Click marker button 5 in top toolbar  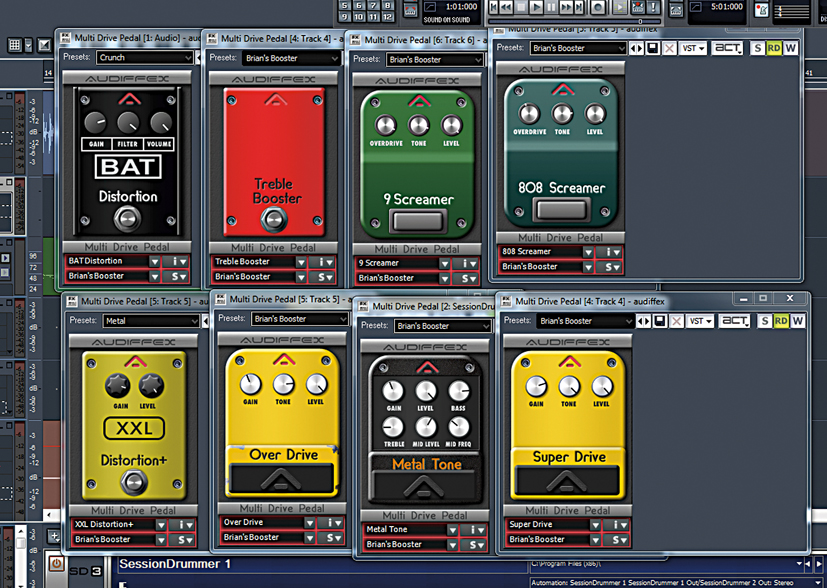click(x=344, y=6)
